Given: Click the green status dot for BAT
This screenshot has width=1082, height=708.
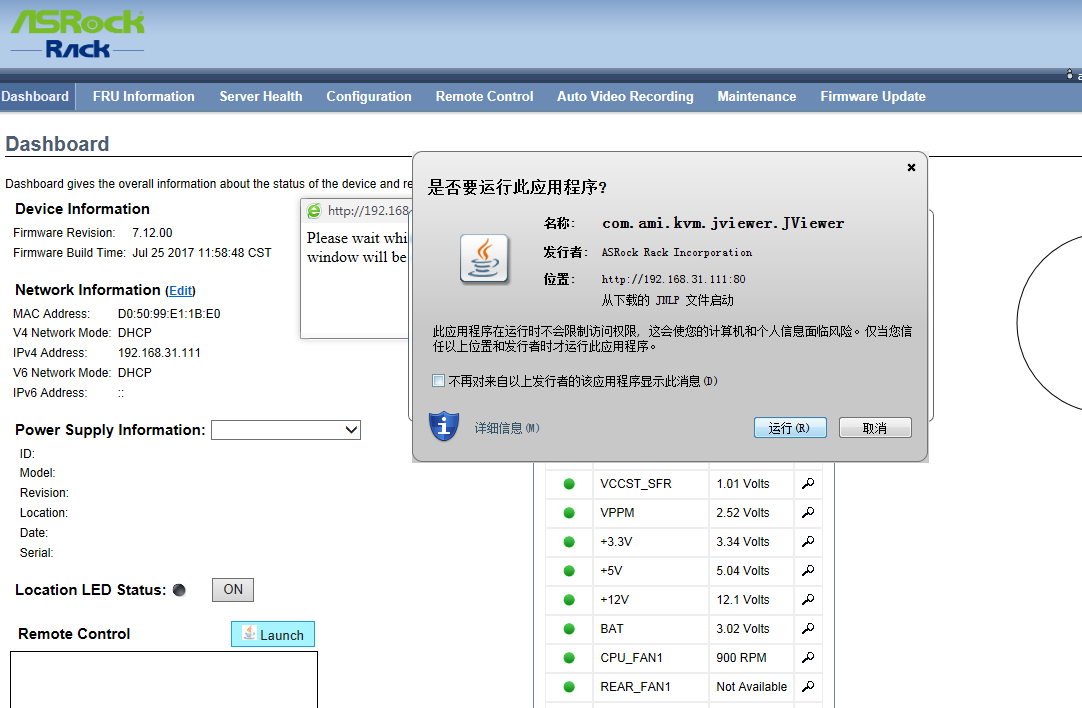Looking at the screenshot, I should tap(569, 629).
